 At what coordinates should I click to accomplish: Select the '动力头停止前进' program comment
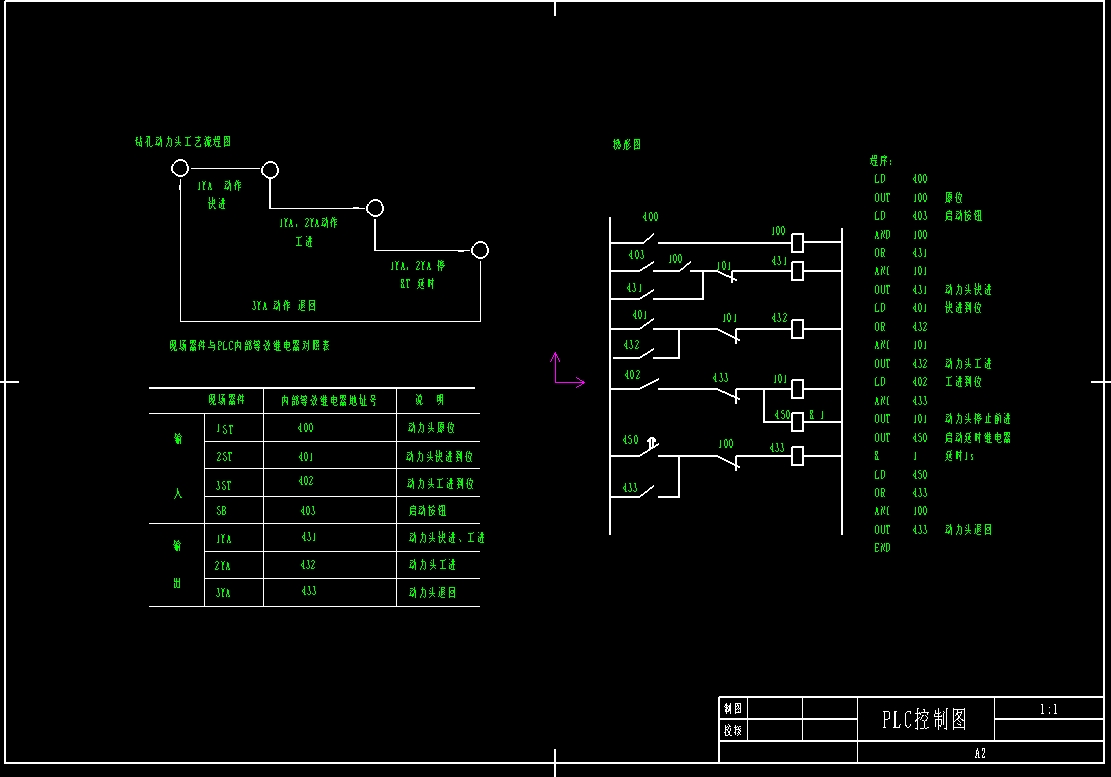click(x=978, y=419)
